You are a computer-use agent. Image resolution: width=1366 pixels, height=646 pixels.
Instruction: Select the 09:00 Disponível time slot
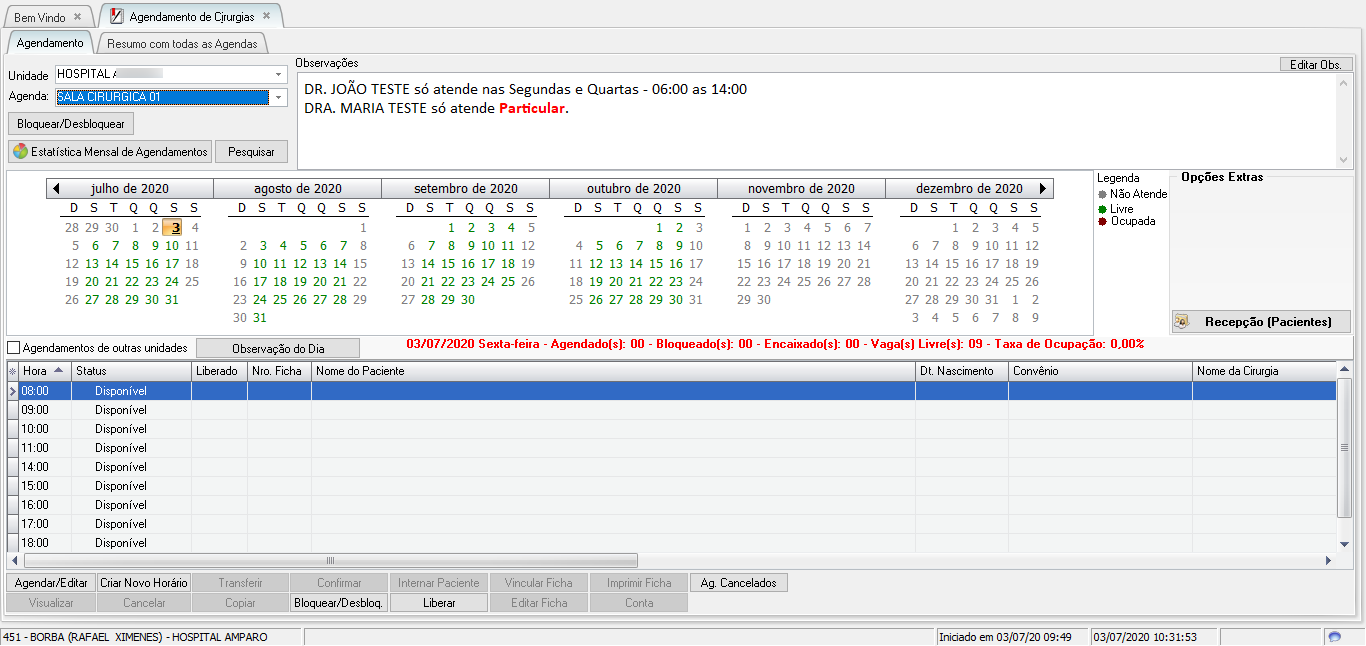point(120,410)
